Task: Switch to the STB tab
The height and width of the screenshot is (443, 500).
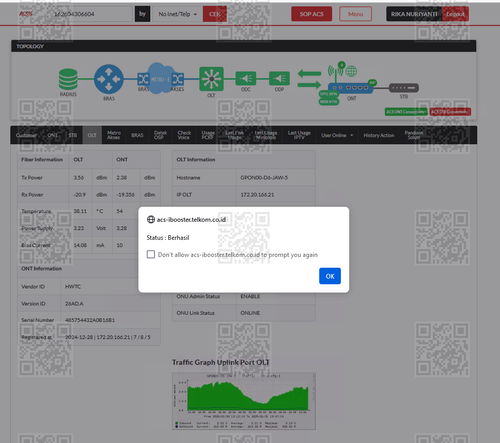Action: pos(73,135)
